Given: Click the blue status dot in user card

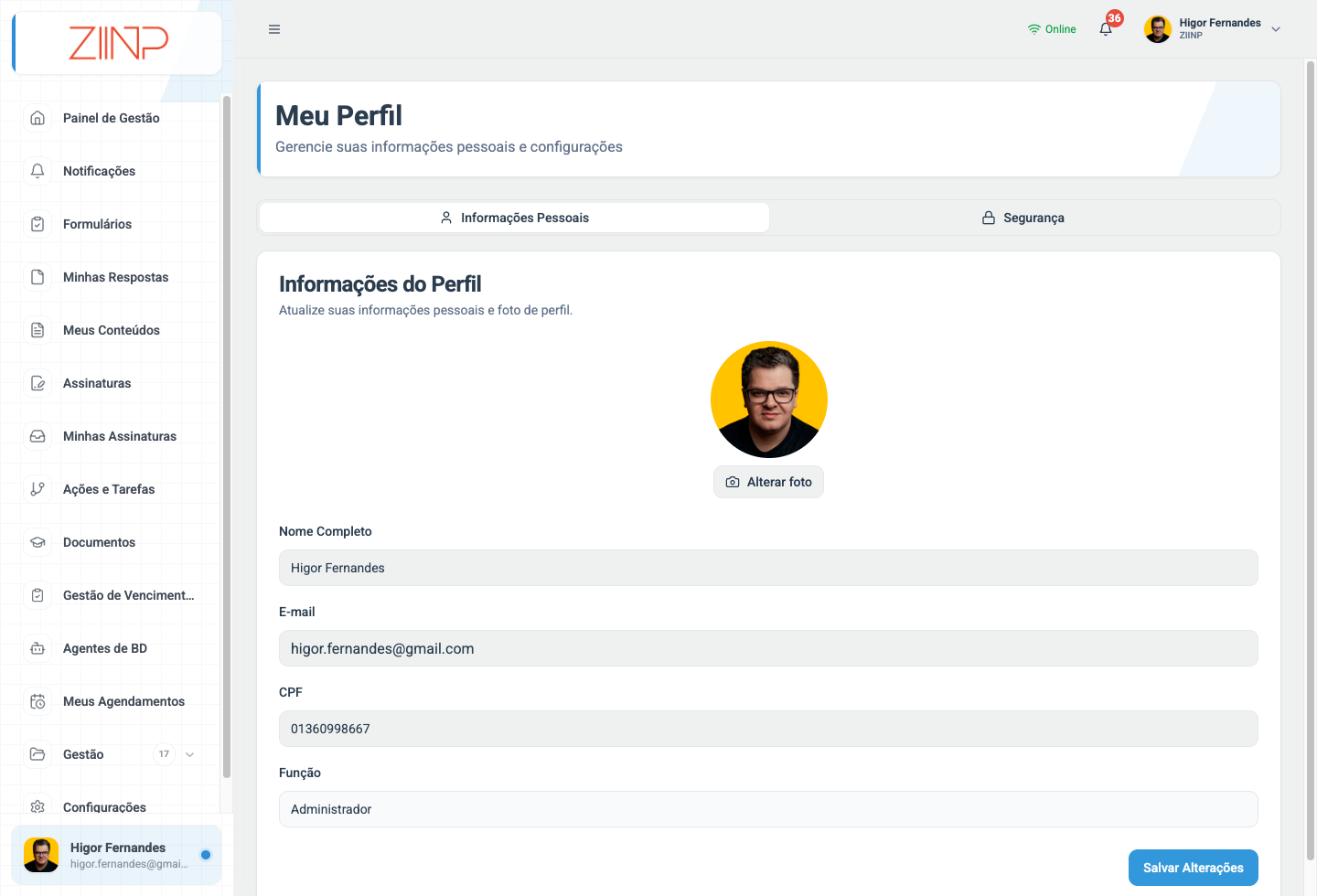Looking at the screenshot, I should click(x=206, y=855).
